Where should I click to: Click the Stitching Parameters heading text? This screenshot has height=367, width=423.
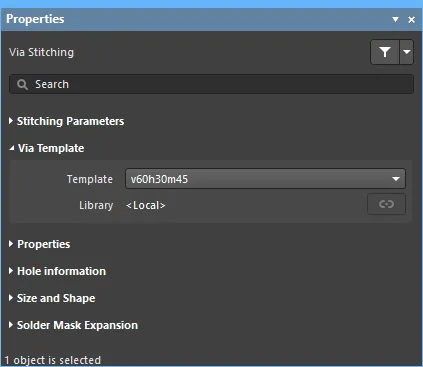[x=70, y=121]
